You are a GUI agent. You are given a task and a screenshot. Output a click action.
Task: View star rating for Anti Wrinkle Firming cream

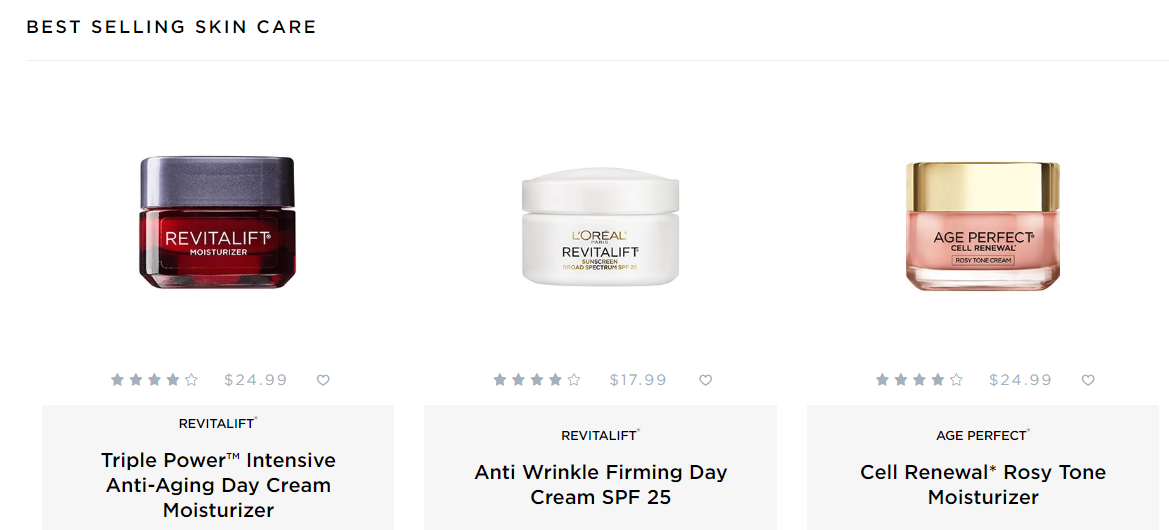536,380
